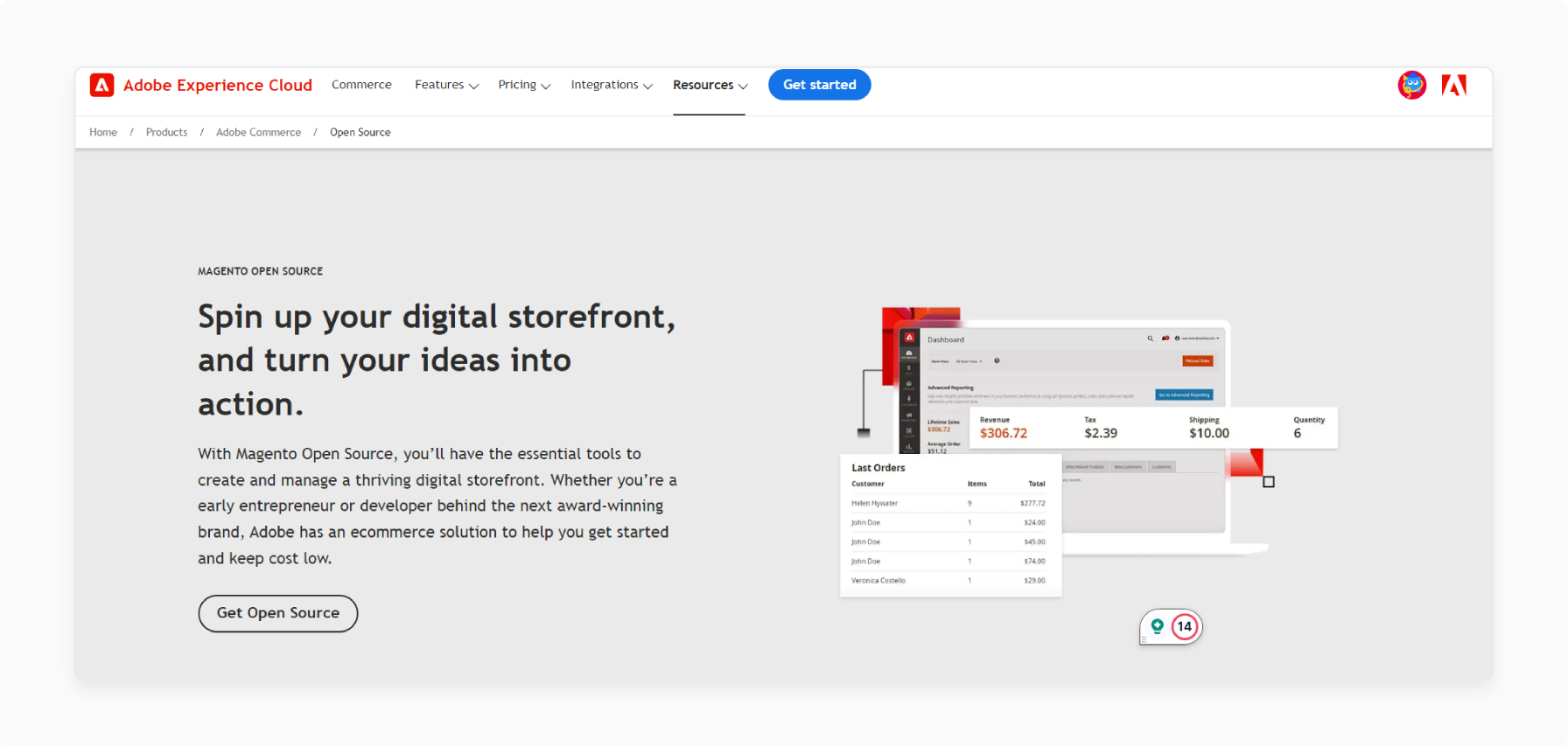
Task: Click the $306.72 revenue value
Action: (x=1003, y=433)
